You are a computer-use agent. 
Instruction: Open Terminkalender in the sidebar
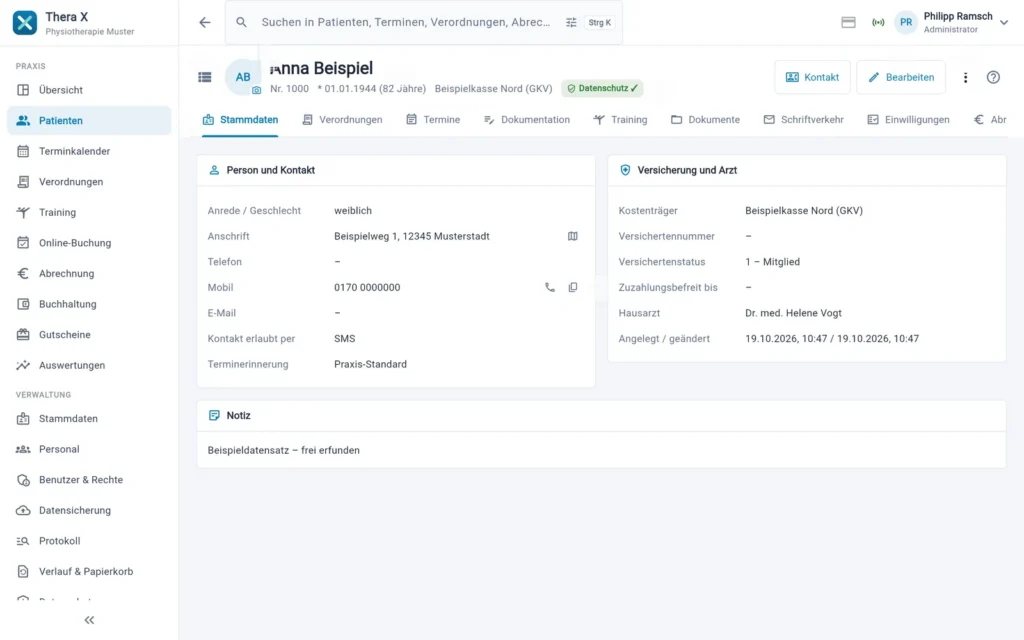tap(89, 152)
